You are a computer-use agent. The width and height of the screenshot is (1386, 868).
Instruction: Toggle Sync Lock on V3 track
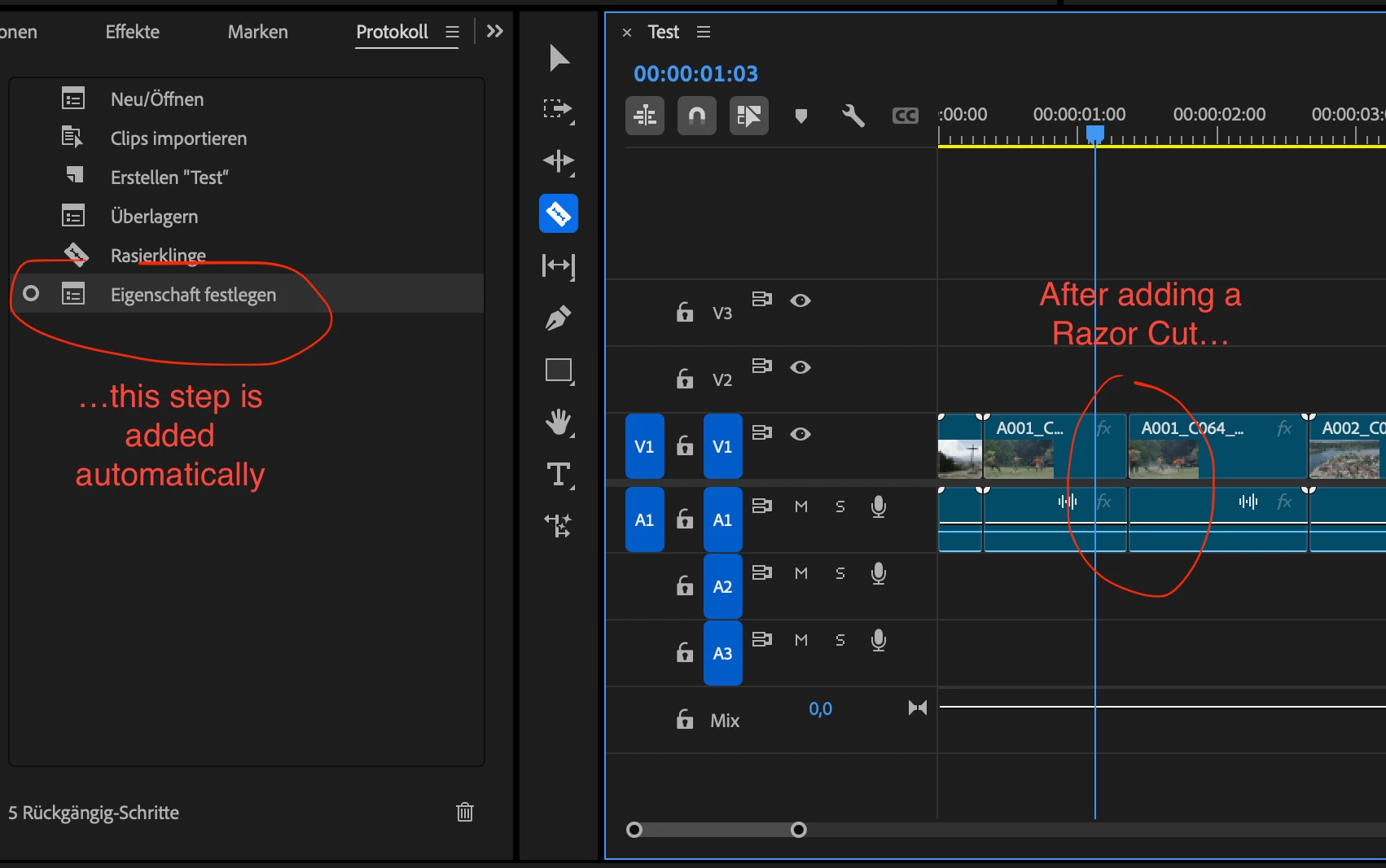761,299
